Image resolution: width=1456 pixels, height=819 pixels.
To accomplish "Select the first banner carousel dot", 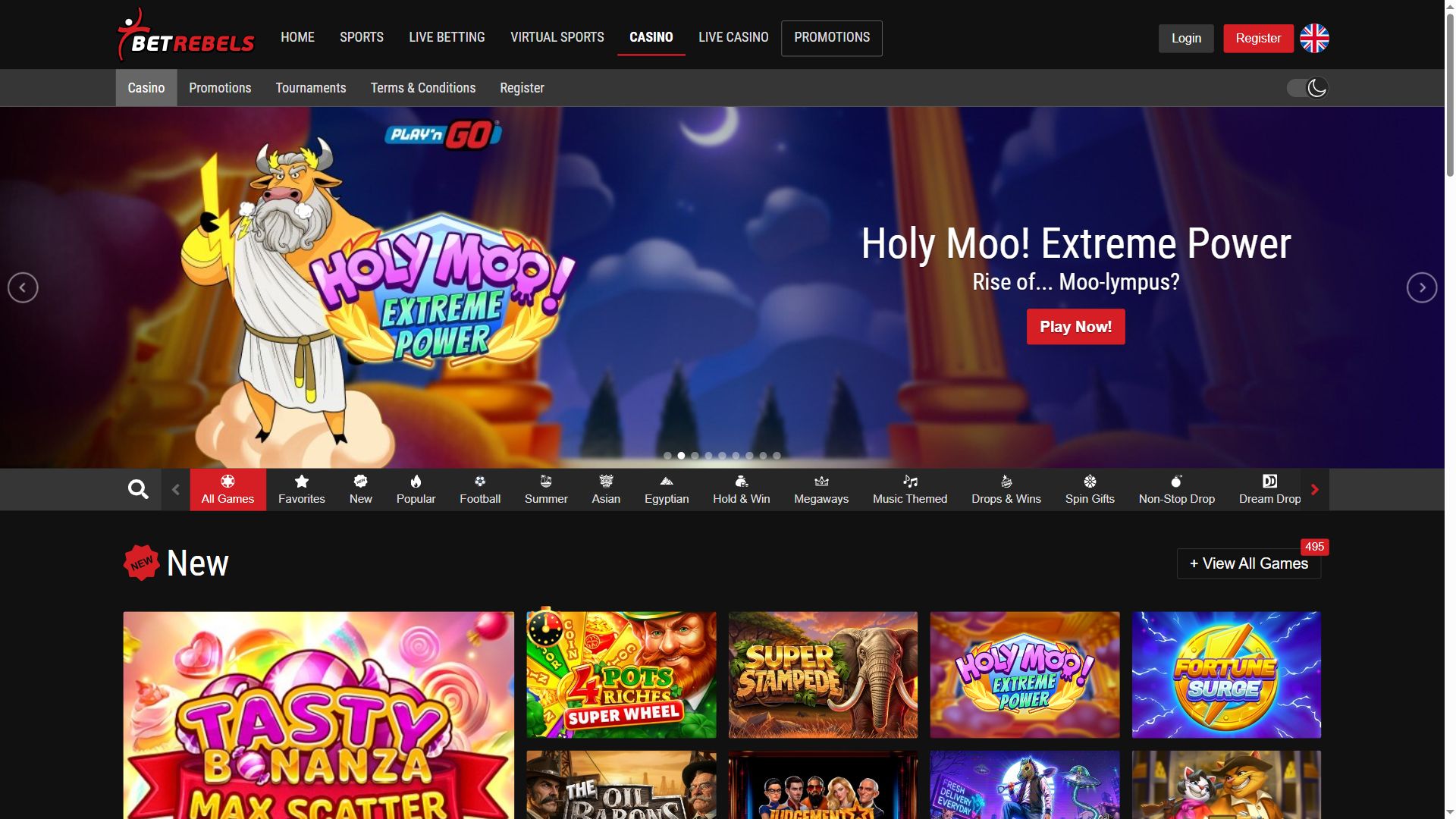I will [667, 456].
